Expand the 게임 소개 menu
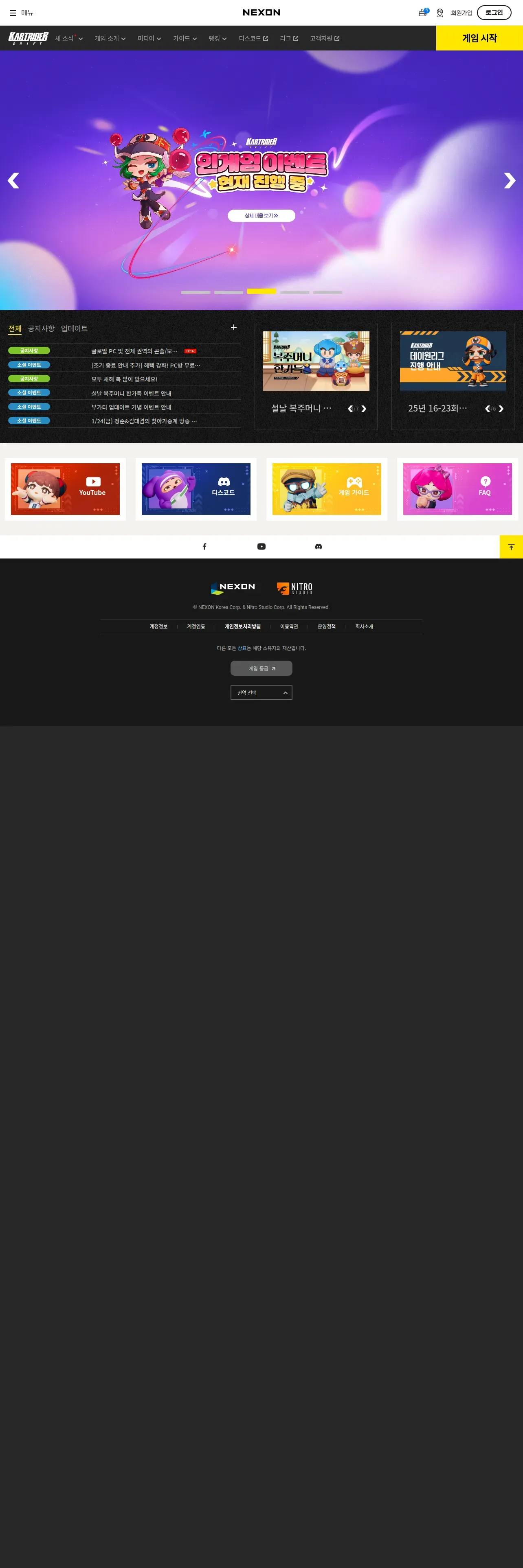The width and height of the screenshot is (523, 1568). tap(110, 38)
